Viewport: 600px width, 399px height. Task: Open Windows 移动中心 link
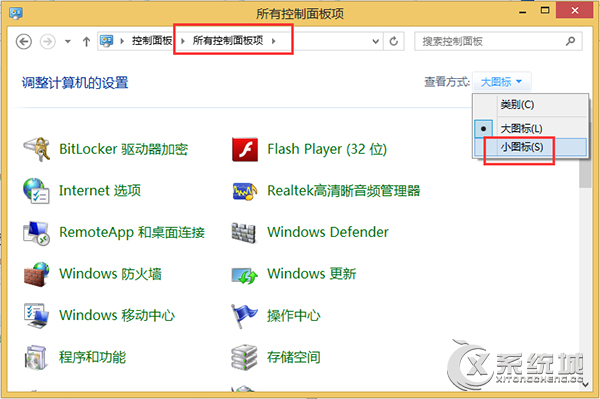[x=117, y=316]
